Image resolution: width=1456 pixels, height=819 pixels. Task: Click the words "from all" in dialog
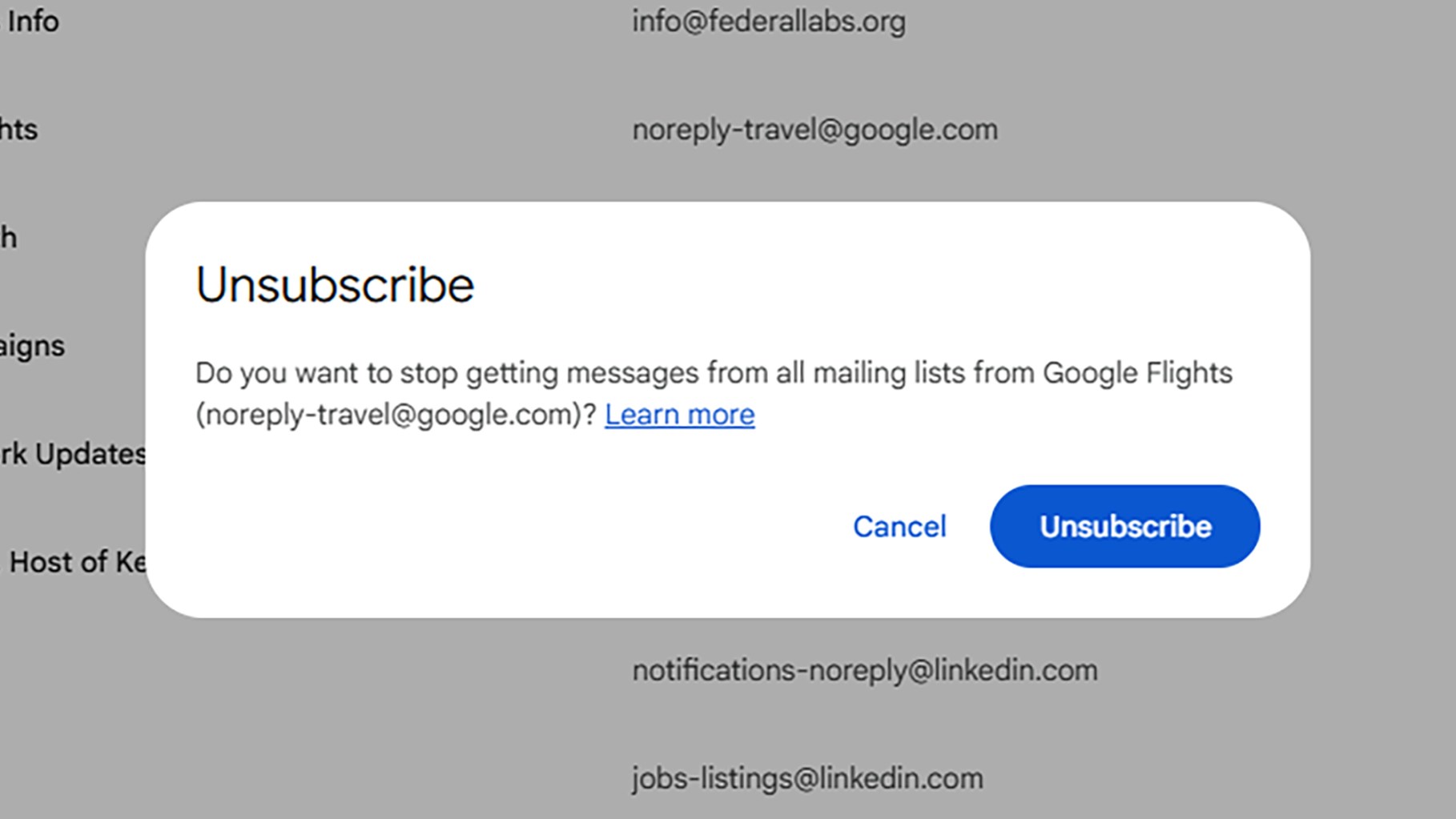(755, 373)
